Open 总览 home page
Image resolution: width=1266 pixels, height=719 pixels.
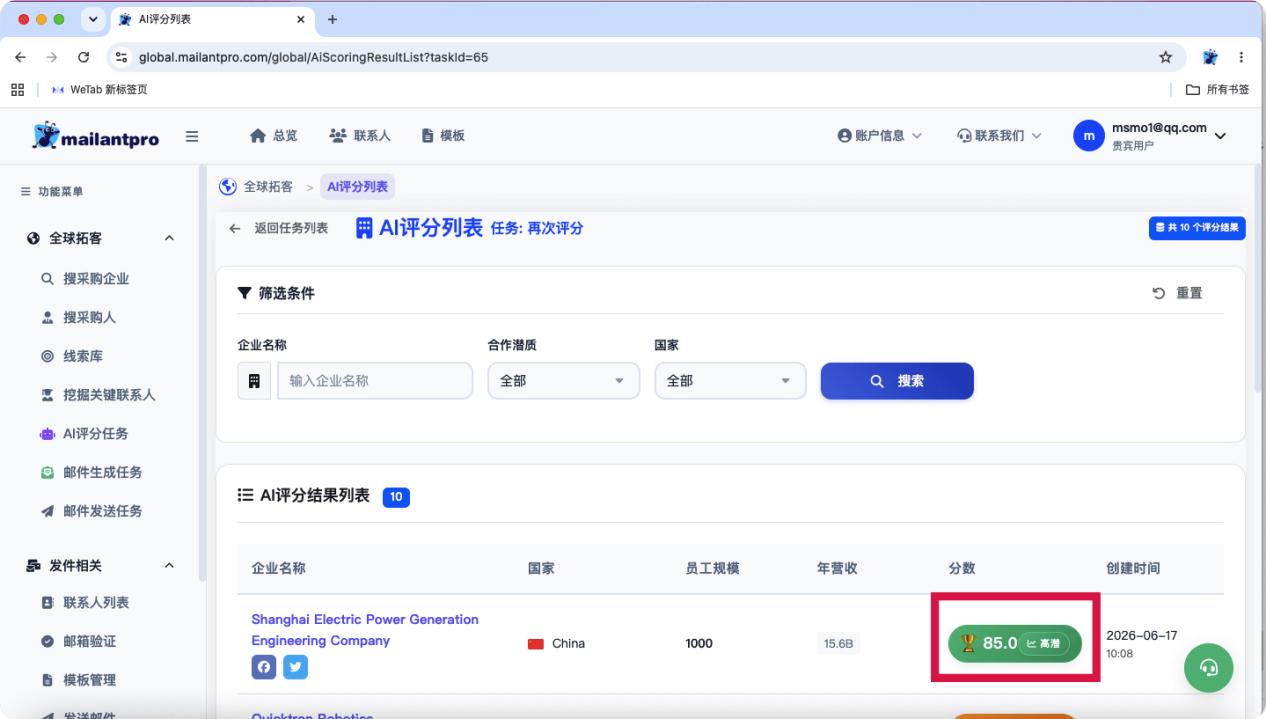pos(273,136)
